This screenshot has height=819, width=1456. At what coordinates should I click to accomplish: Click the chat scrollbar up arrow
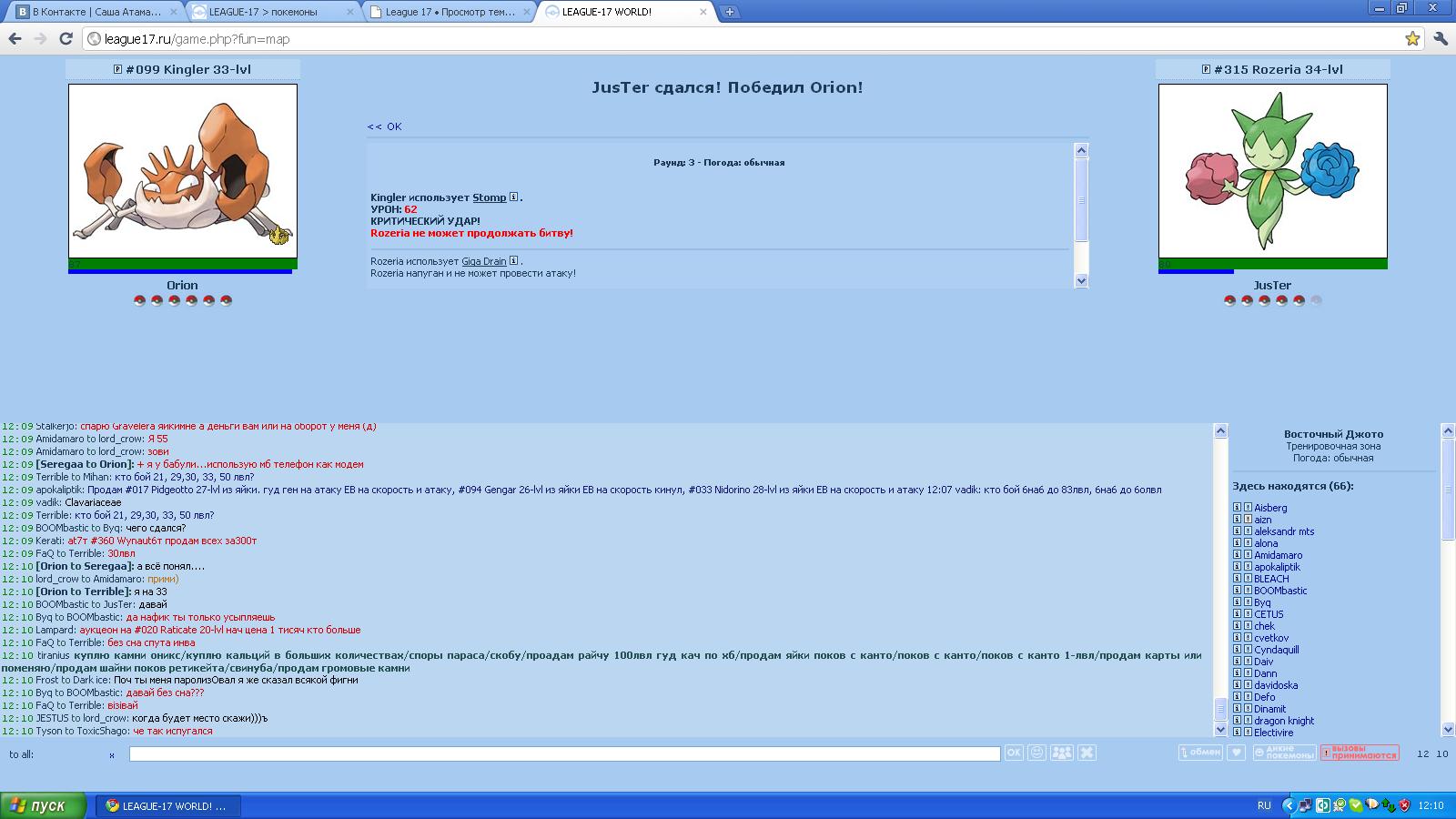tap(1220, 430)
